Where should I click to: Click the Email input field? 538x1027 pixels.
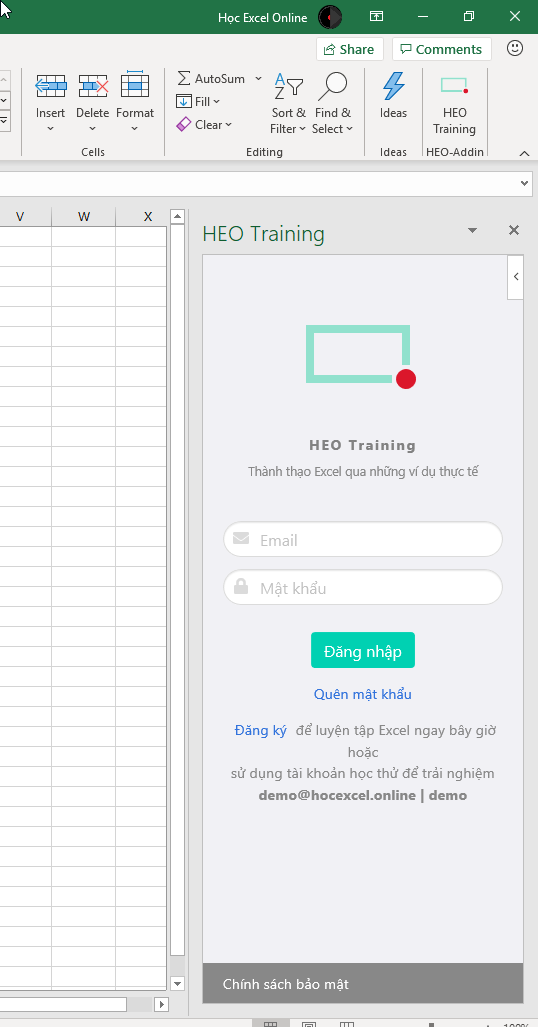pos(363,540)
